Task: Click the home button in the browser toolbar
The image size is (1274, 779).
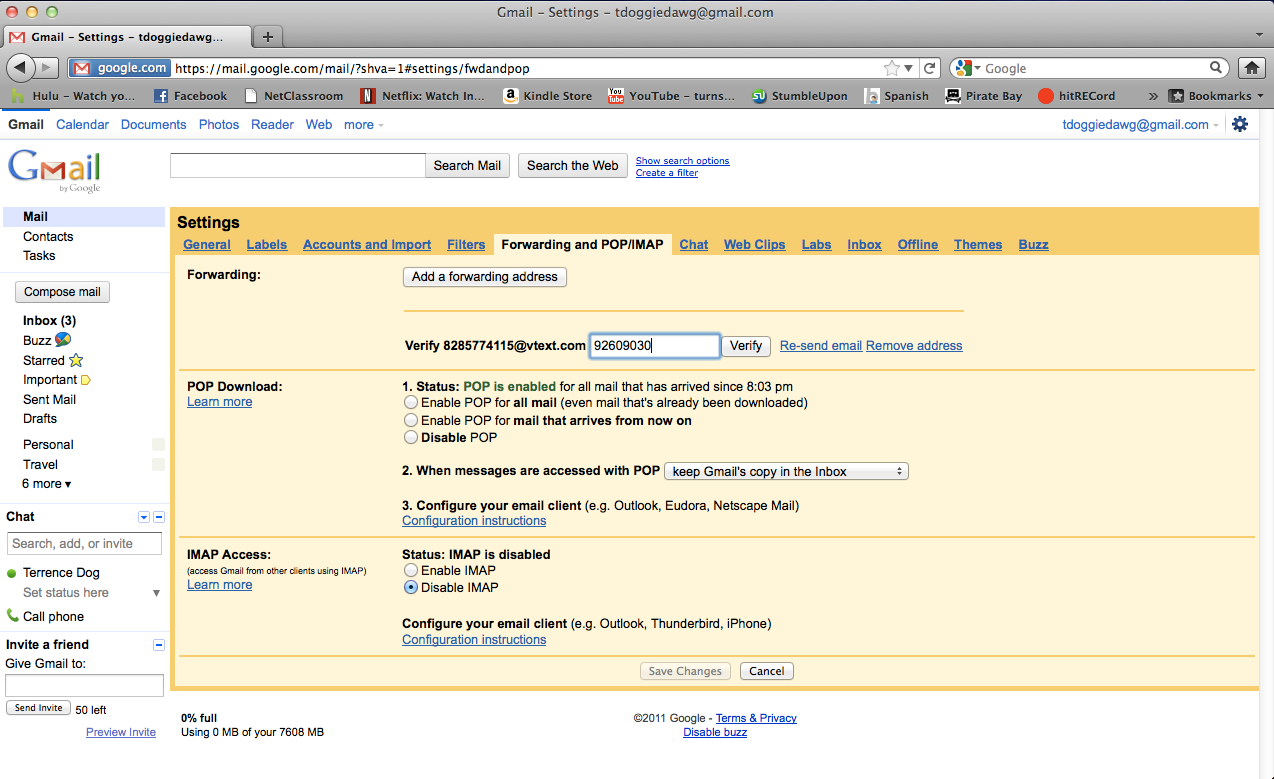Action: (1250, 68)
